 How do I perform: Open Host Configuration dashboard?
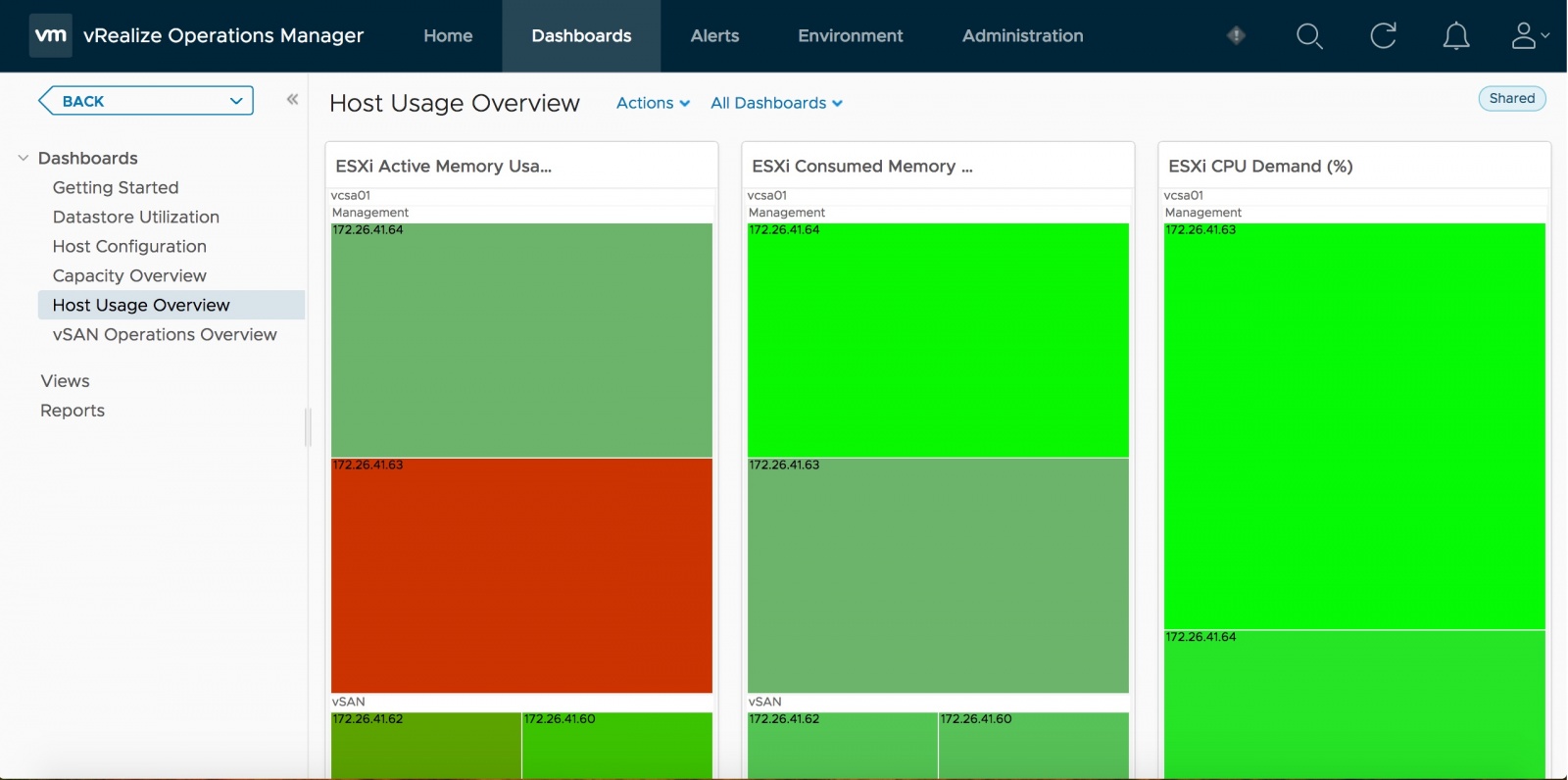129,246
